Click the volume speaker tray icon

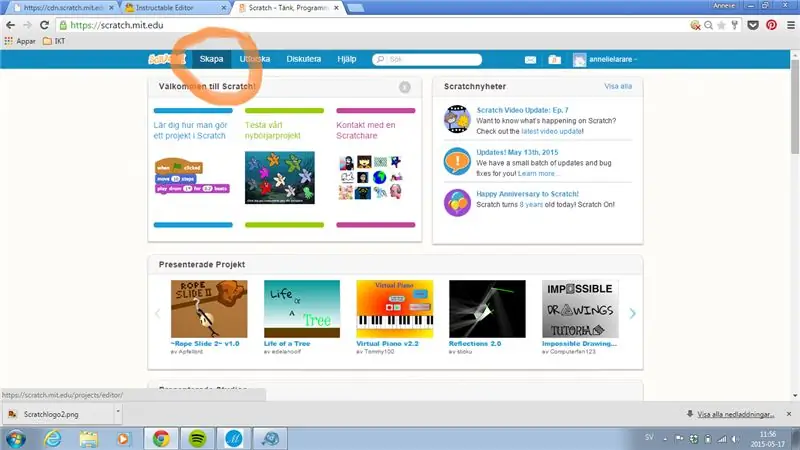[735, 439]
